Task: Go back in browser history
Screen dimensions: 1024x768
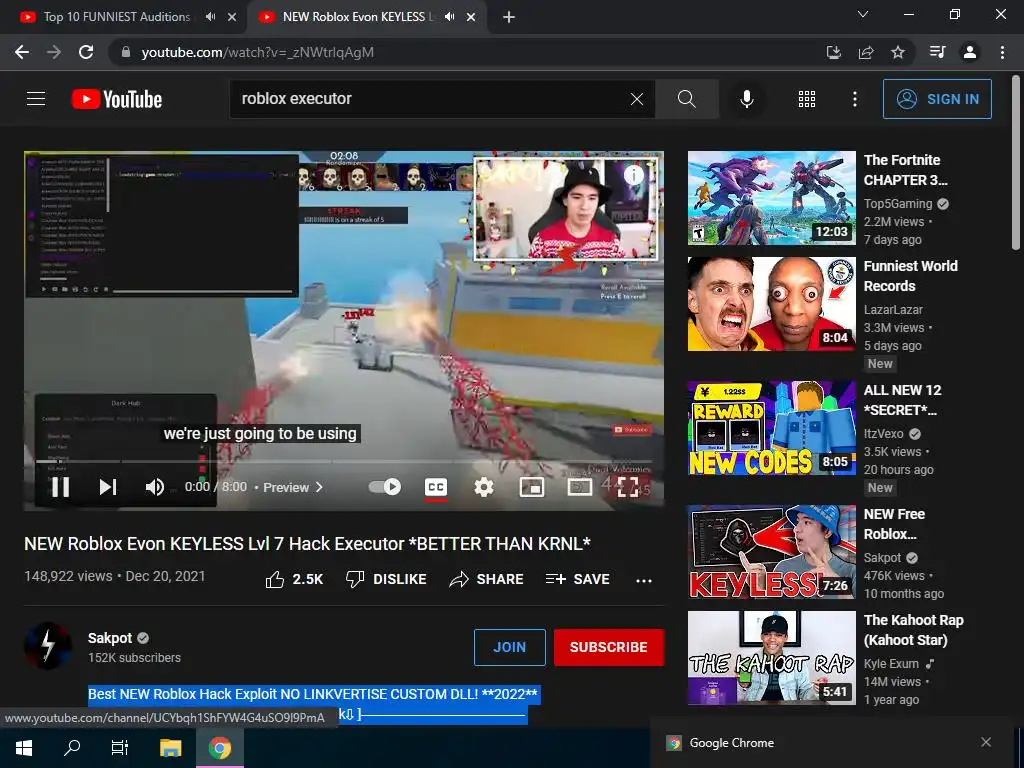Action: click(x=22, y=52)
